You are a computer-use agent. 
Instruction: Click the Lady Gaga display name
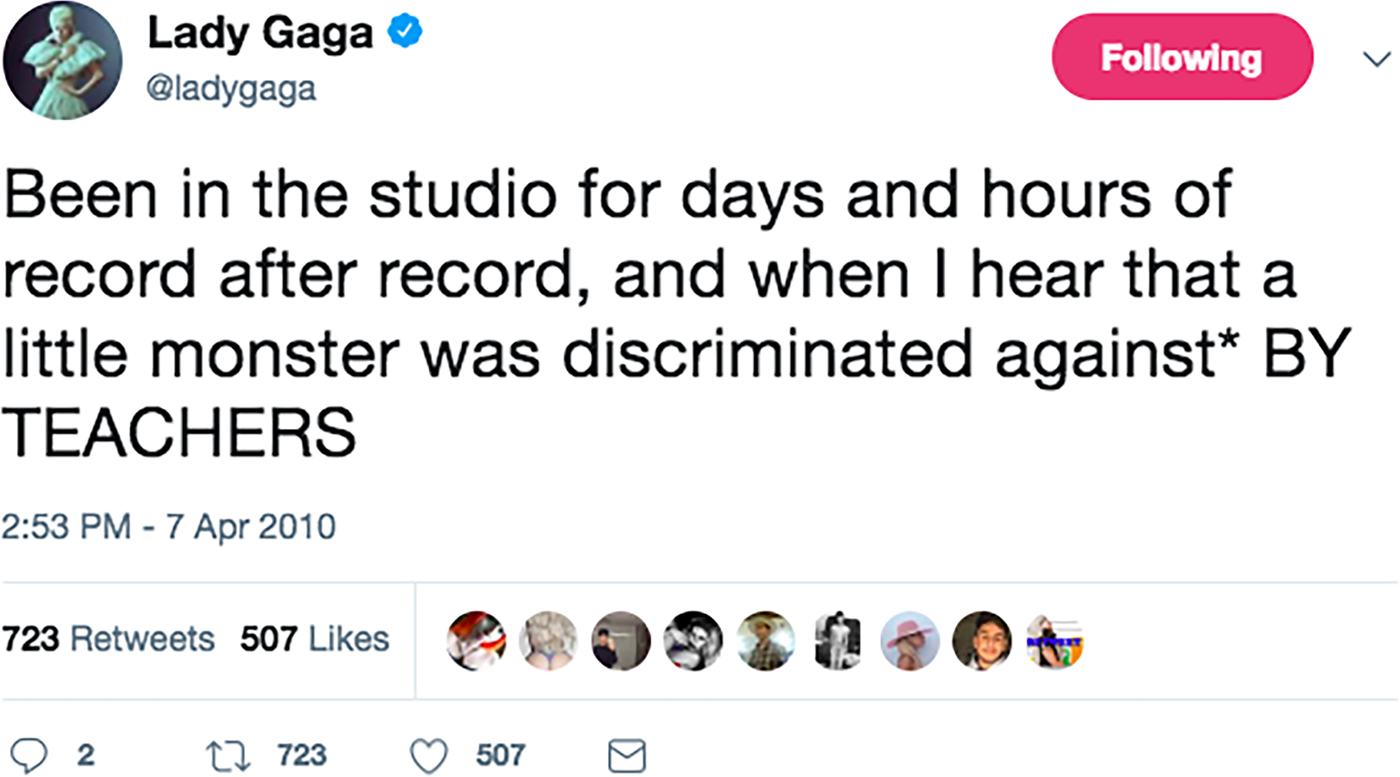pyautogui.click(x=260, y=35)
